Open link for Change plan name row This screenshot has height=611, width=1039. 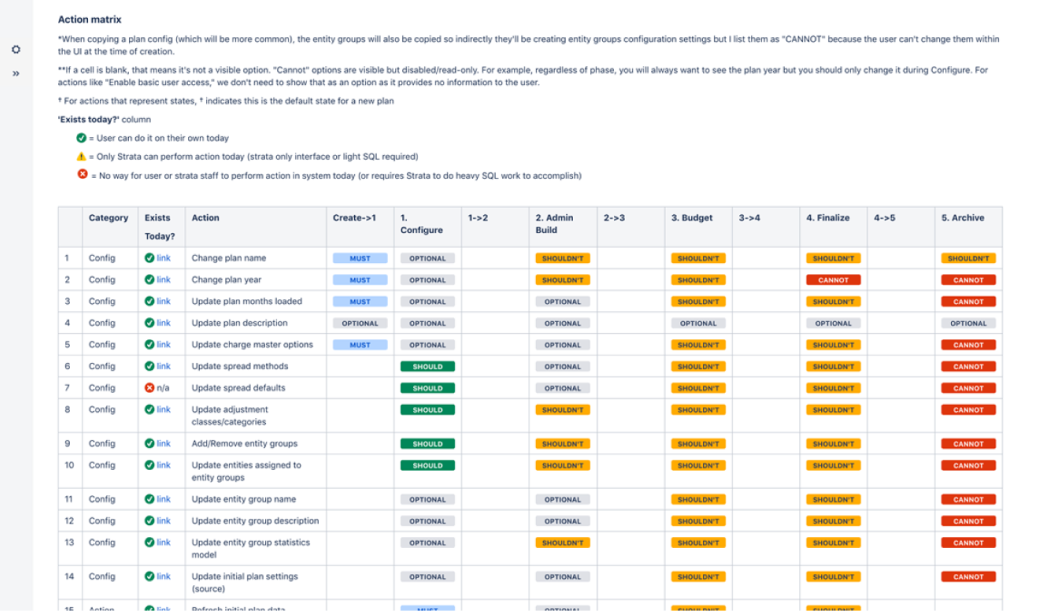point(164,258)
